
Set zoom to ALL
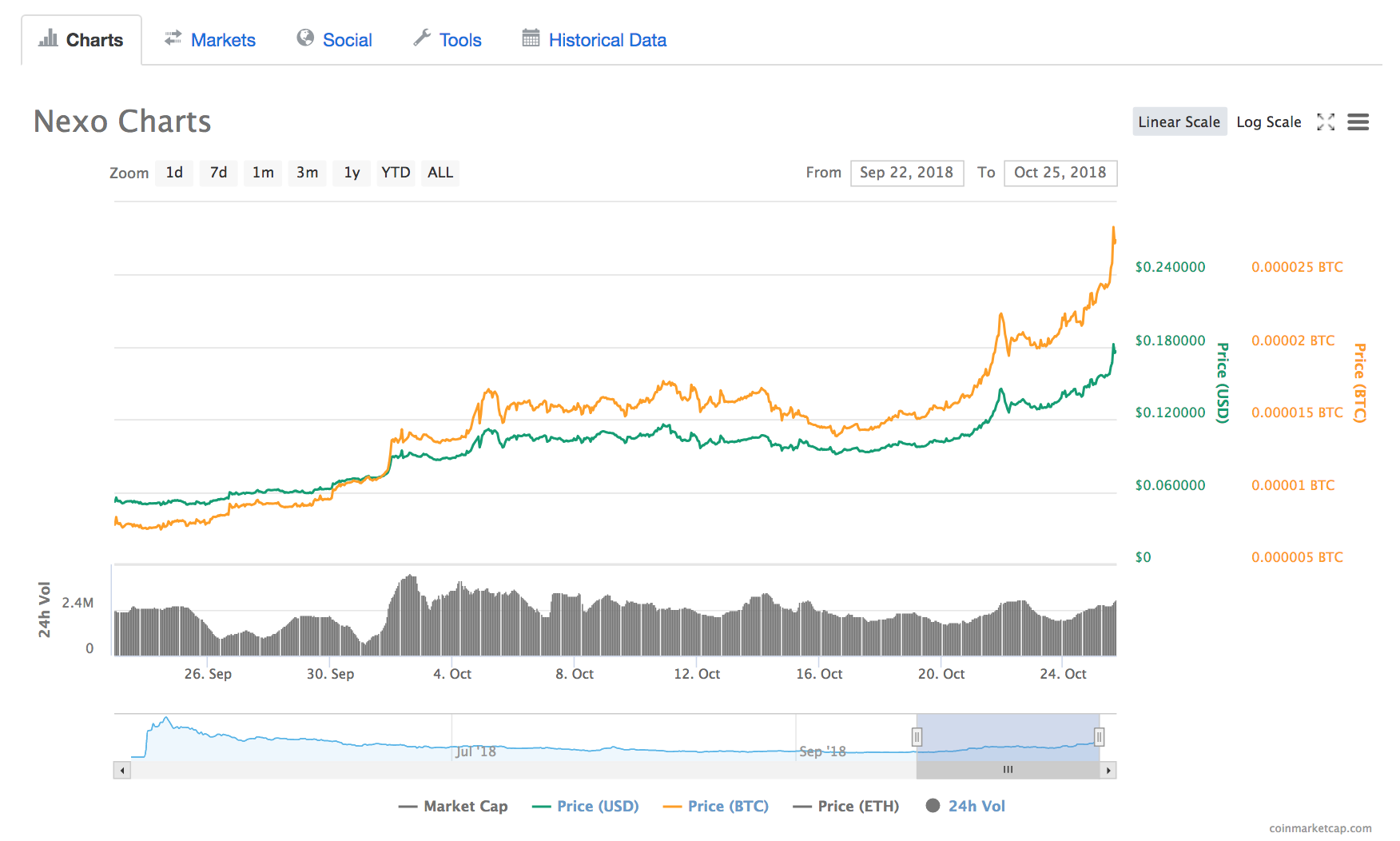click(440, 173)
